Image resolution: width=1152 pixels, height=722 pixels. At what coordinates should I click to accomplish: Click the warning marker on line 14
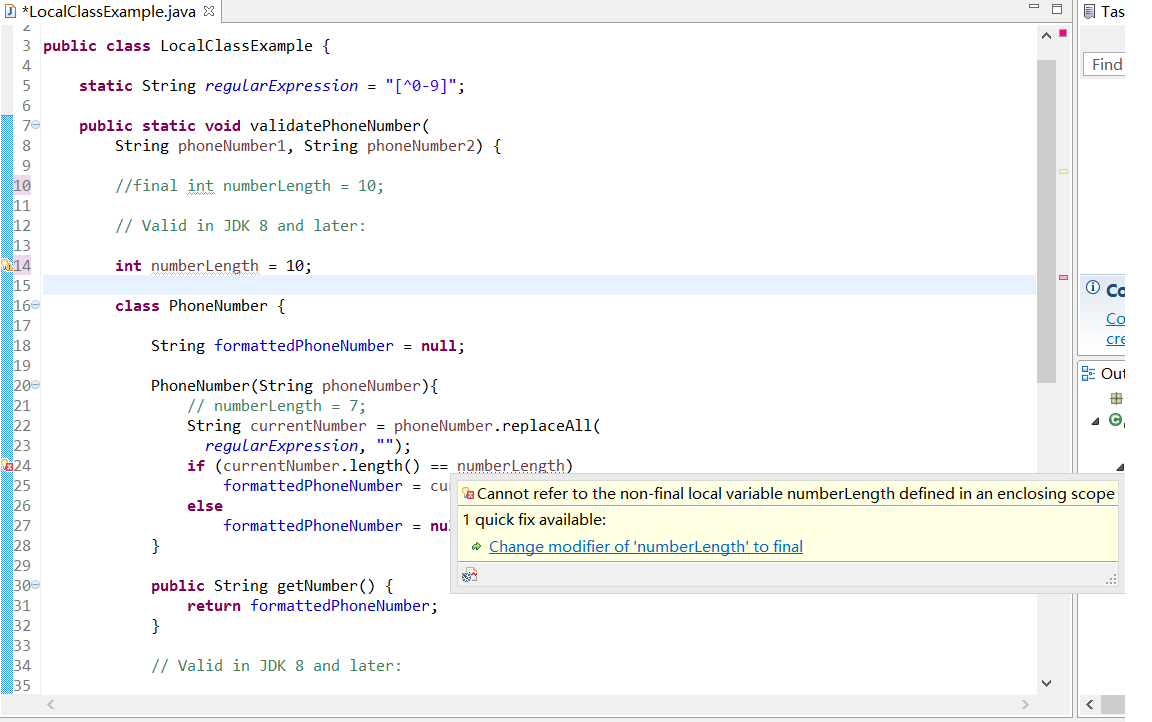(x=6, y=265)
